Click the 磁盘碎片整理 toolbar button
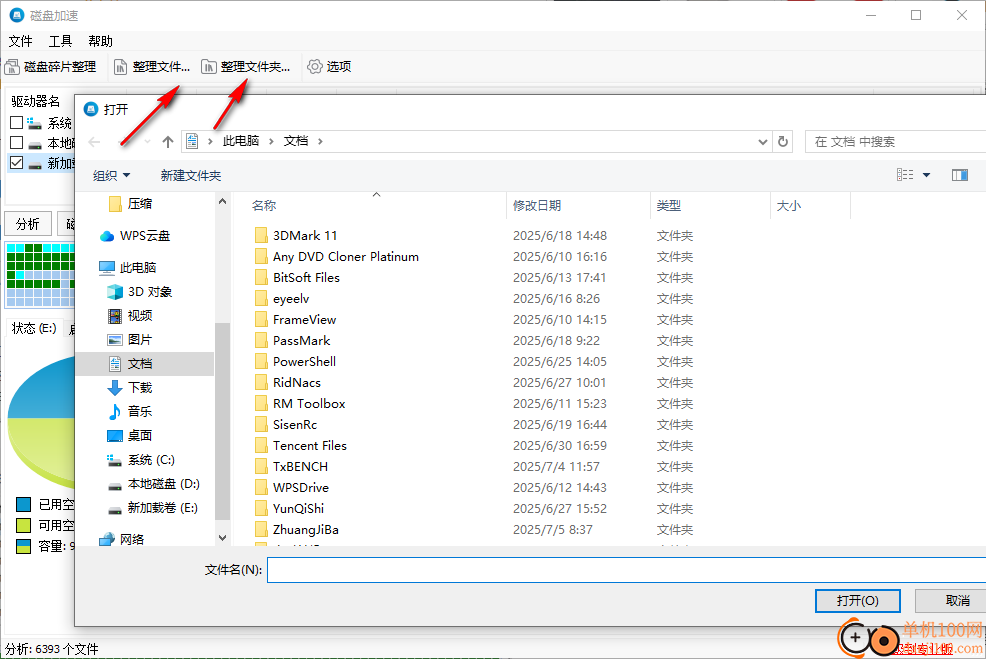 pos(51,67)
